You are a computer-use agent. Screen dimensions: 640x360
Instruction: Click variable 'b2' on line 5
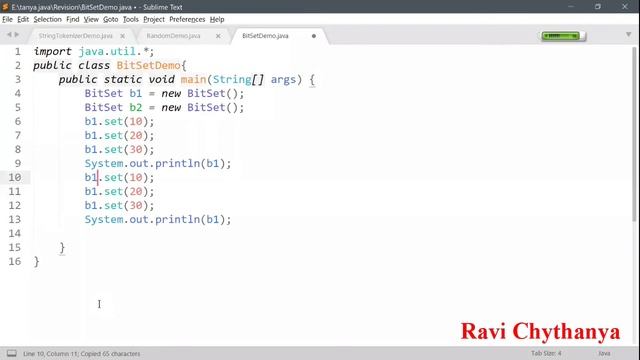click(x=136, y=107)
